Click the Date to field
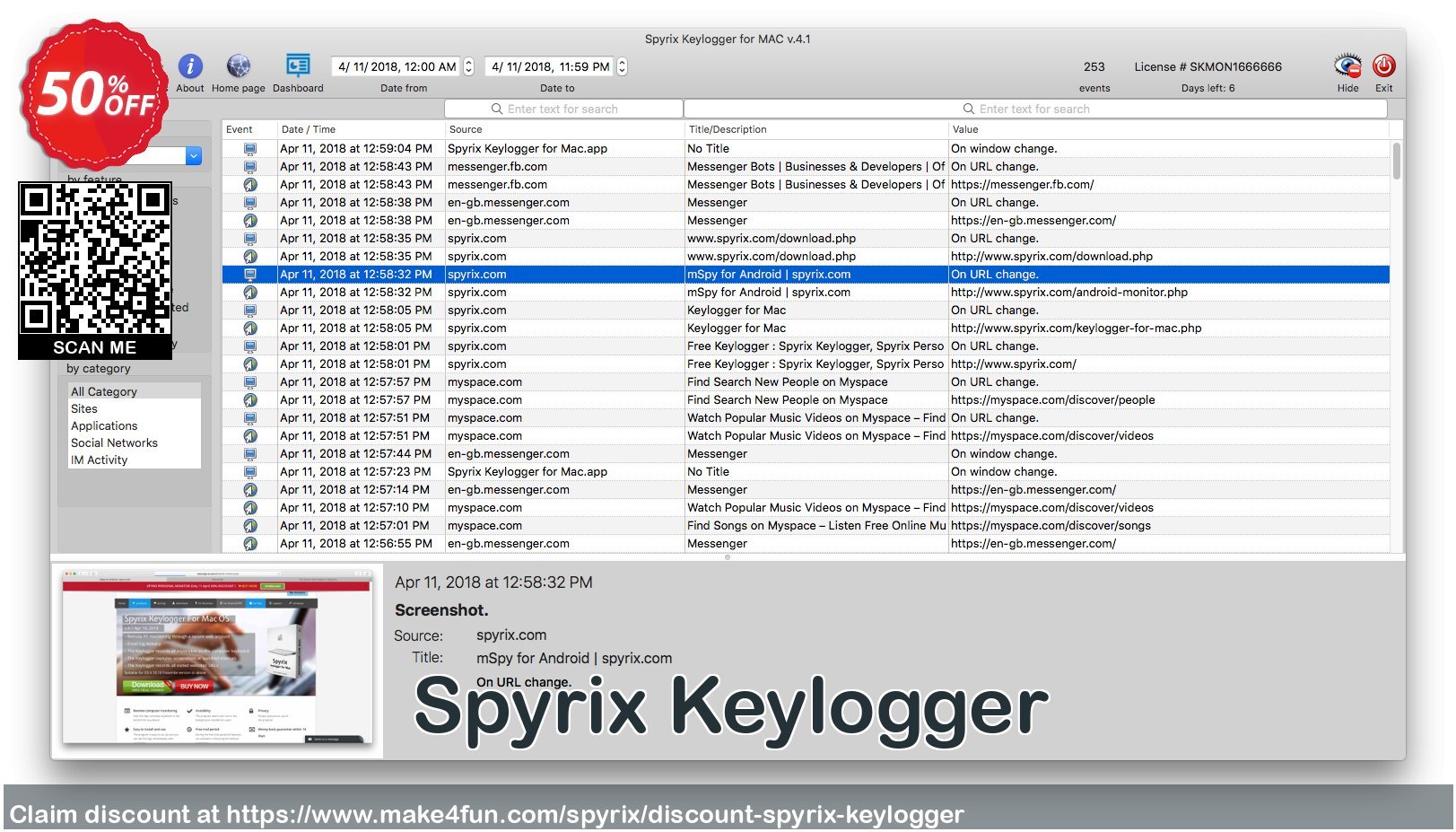 (x=550, y=66)
